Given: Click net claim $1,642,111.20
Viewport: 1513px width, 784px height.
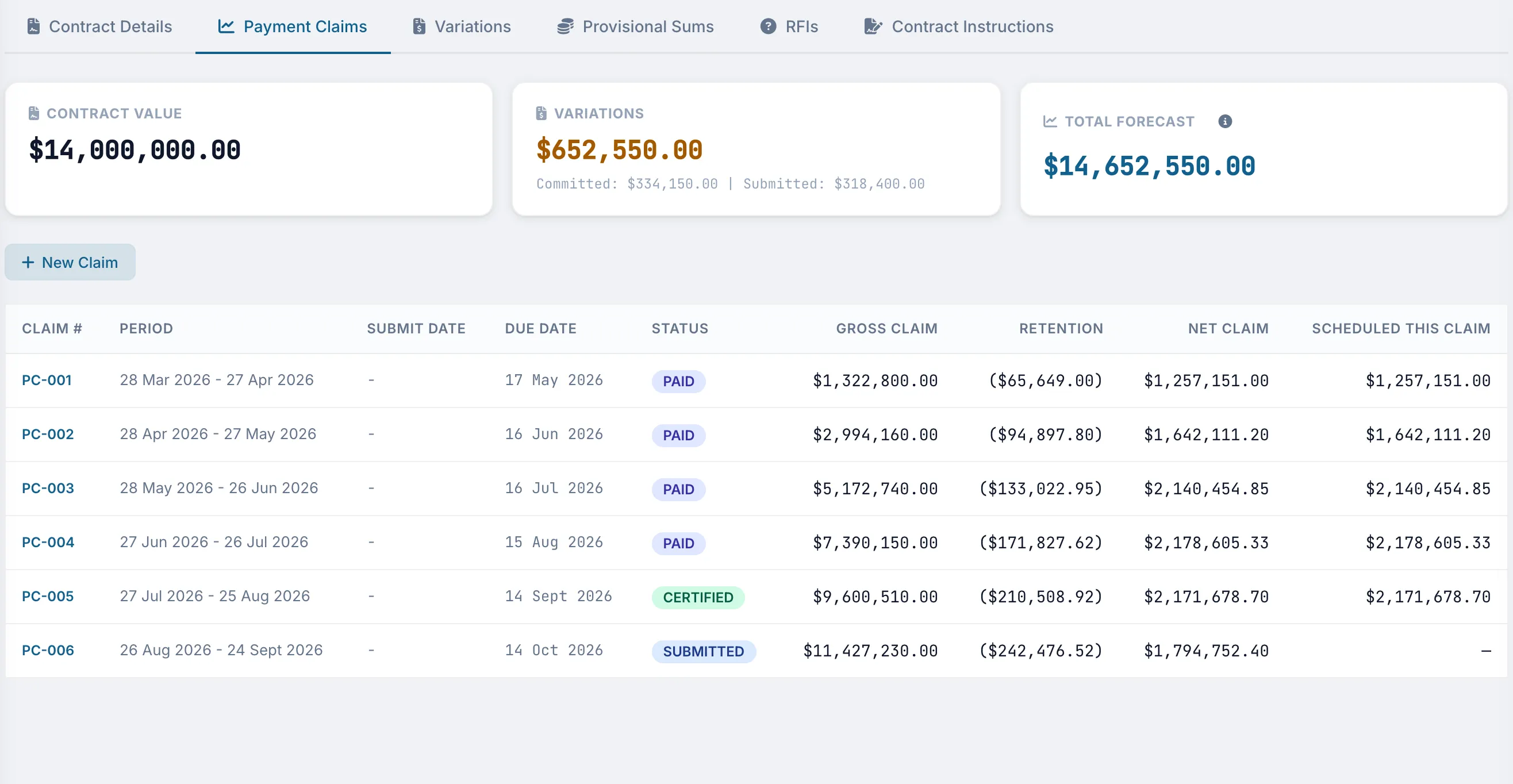Looking at the screenshot, I should (1206, 435).
